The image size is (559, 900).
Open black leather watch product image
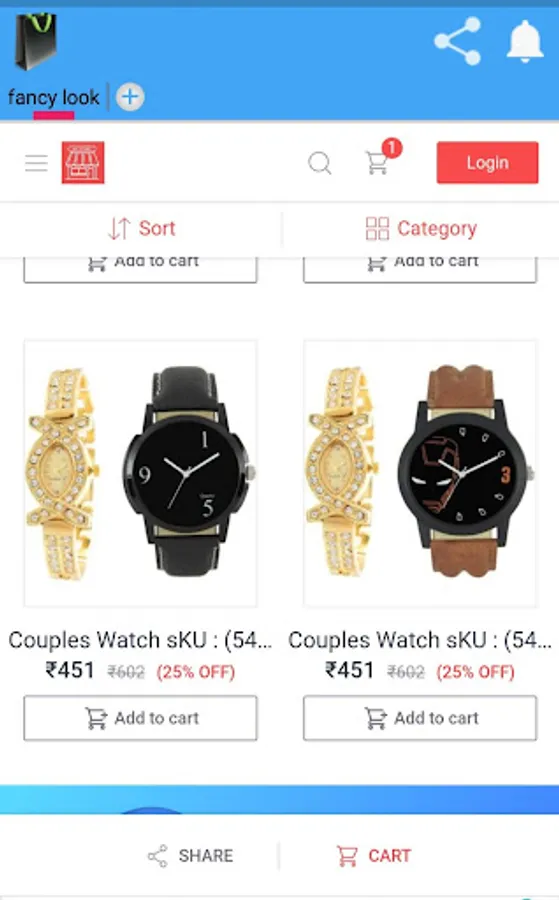141,474
